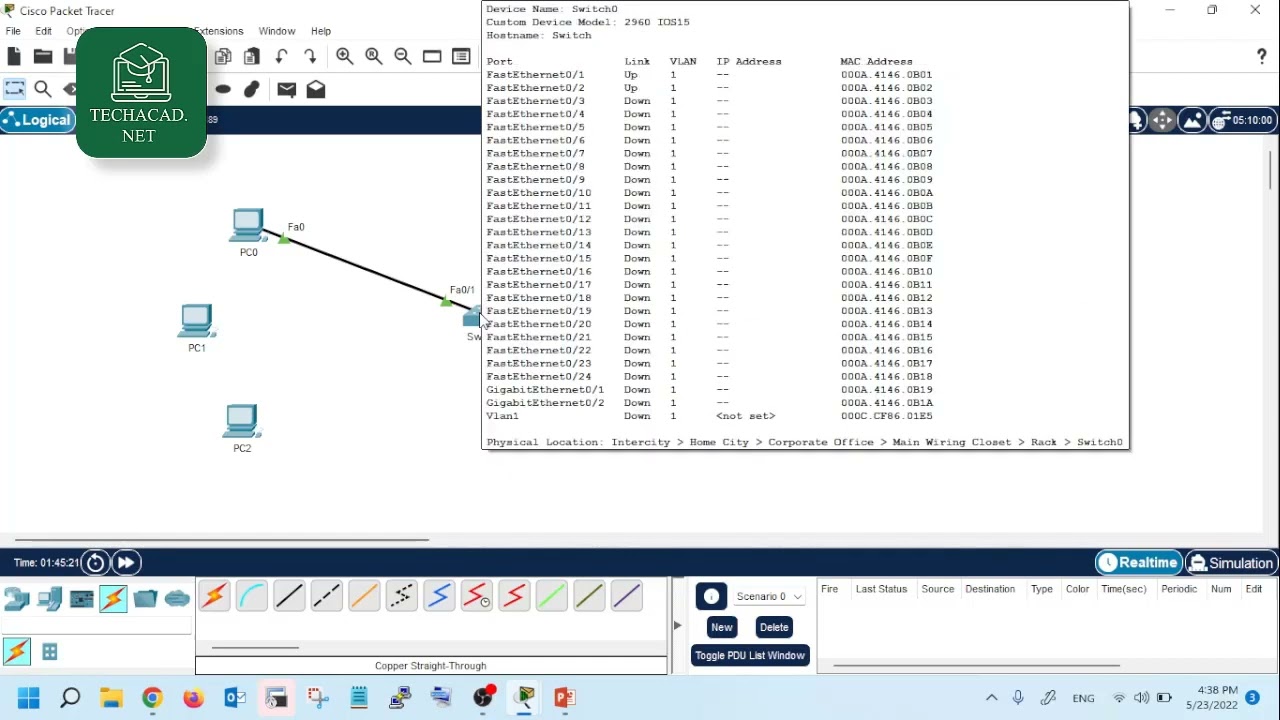1280x720 pixels.
Task: Open the Window menu
Action: tap(277, 31)
